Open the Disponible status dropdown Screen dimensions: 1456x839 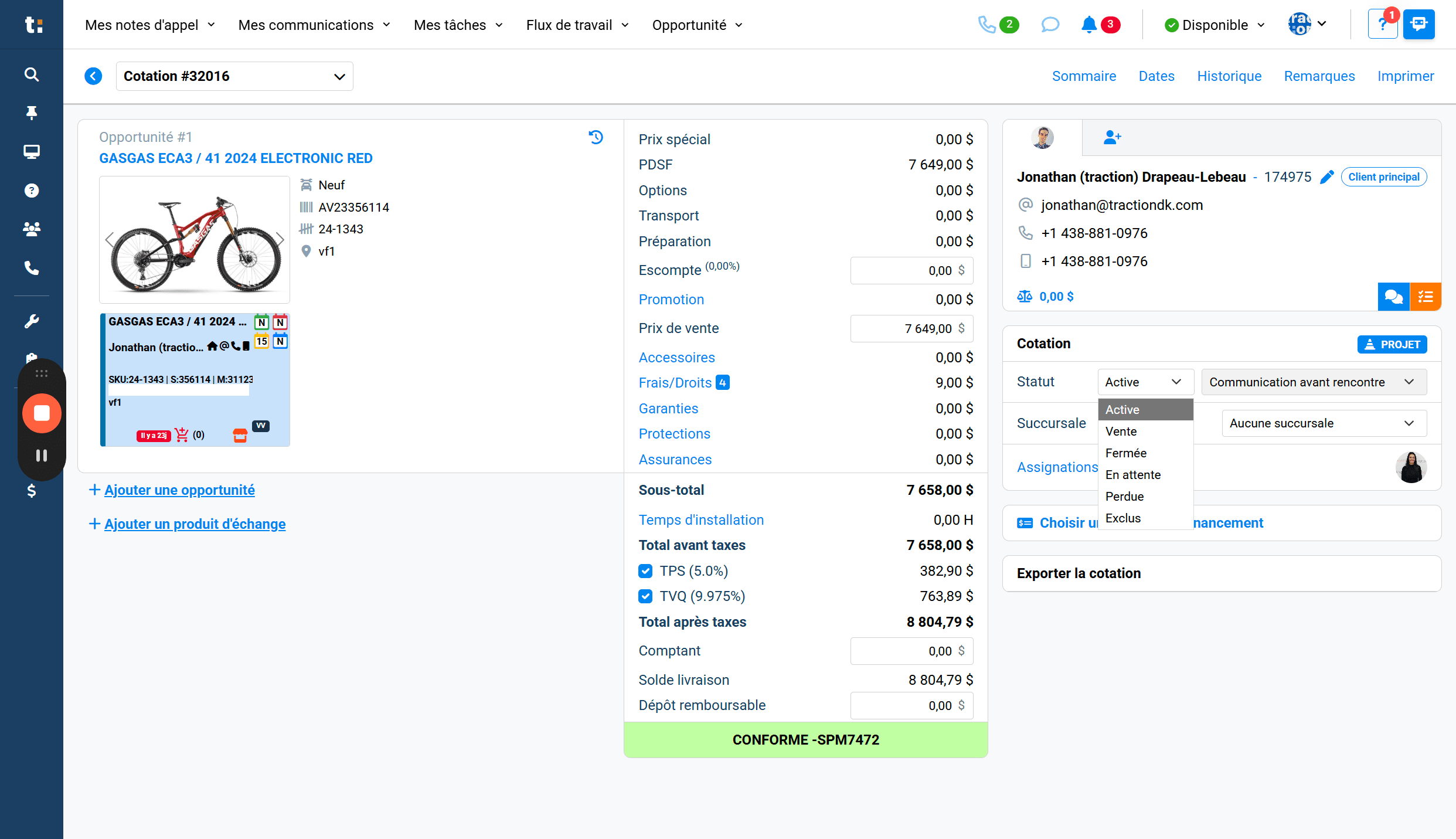(x=1215, y=25)
